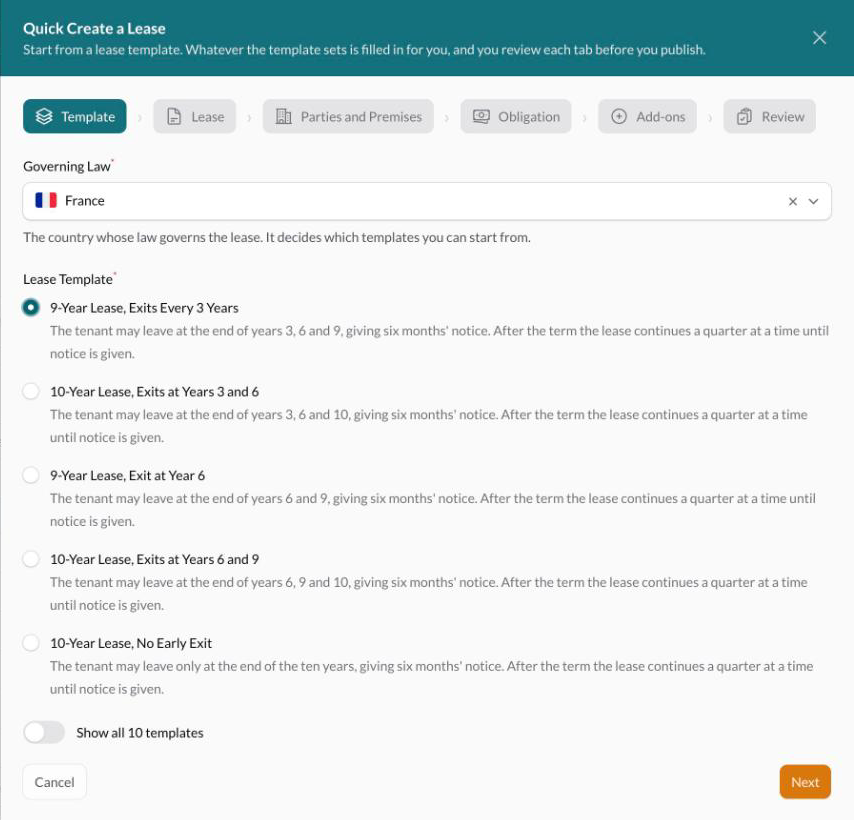This screenshot has height=820, width=854.
Task: Click the Next button
Action: 805,782
